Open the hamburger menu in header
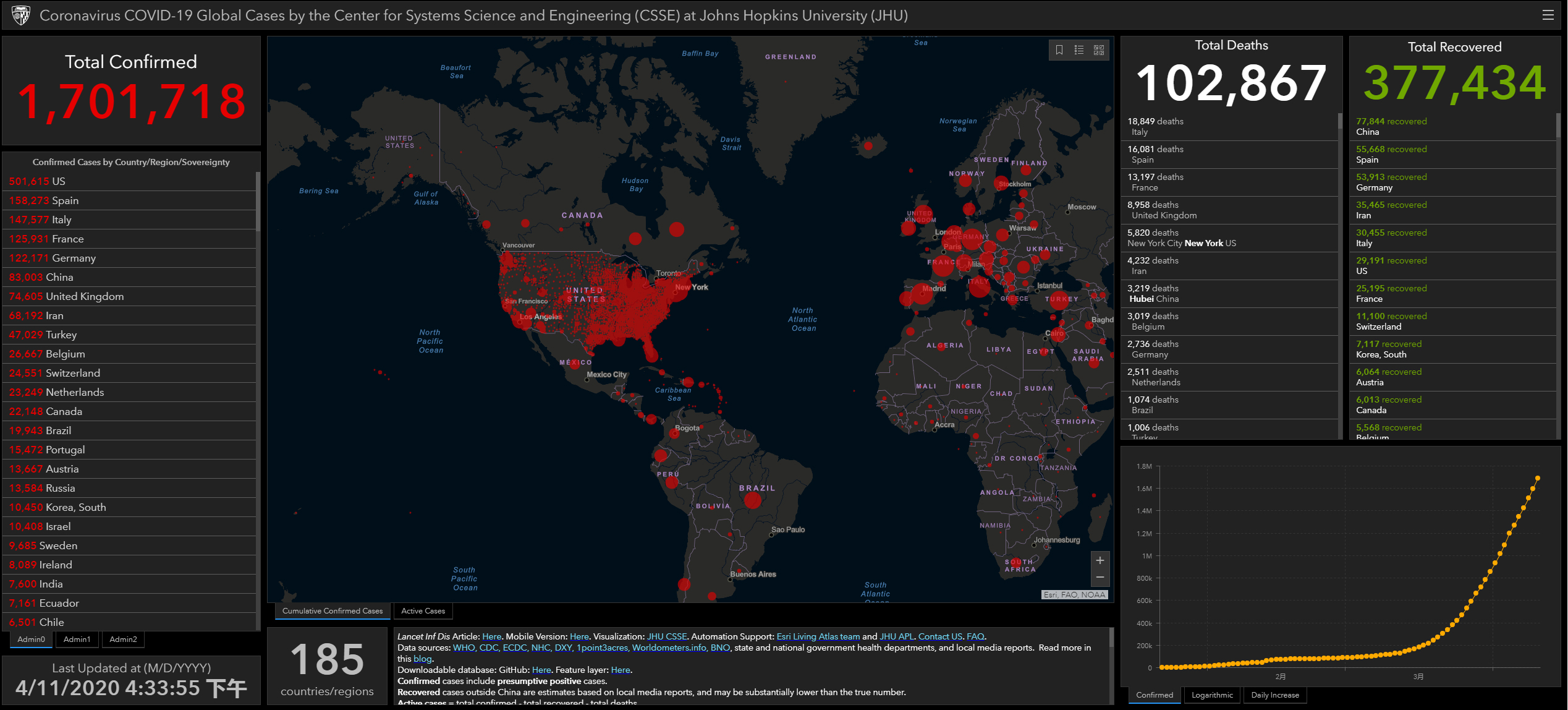 (1548, 15)
